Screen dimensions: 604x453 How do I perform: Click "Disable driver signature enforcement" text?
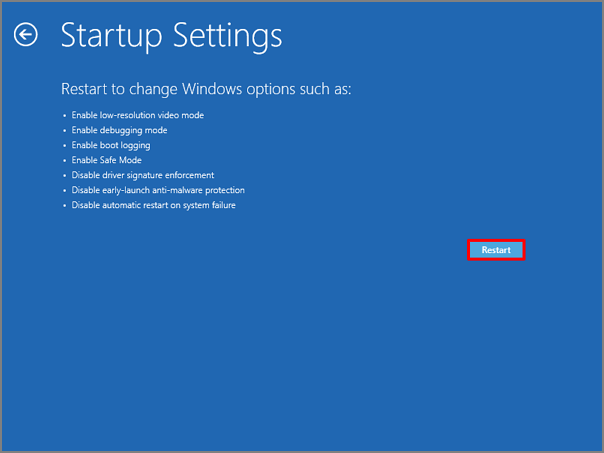(143, 175)
